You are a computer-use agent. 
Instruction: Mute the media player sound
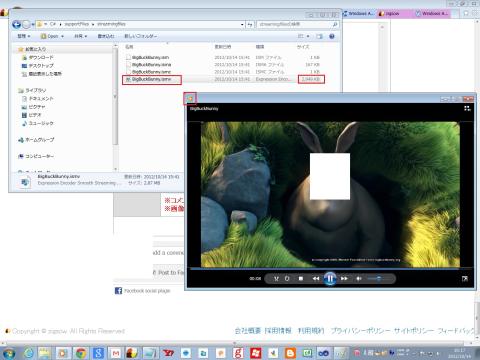(x=359, y=279)
